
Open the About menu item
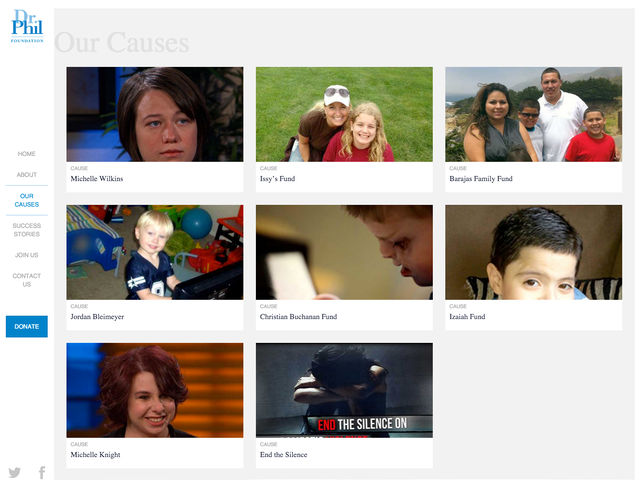coord(27,174)
